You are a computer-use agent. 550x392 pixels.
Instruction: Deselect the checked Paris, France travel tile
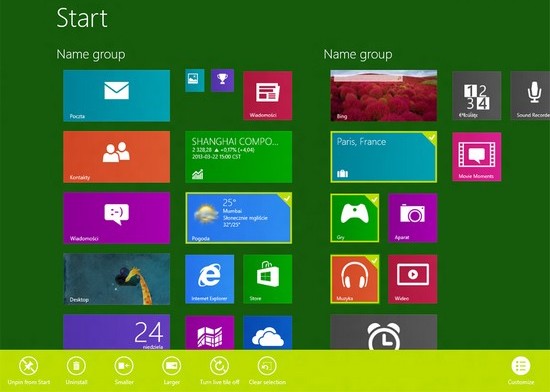pos(384,157)
